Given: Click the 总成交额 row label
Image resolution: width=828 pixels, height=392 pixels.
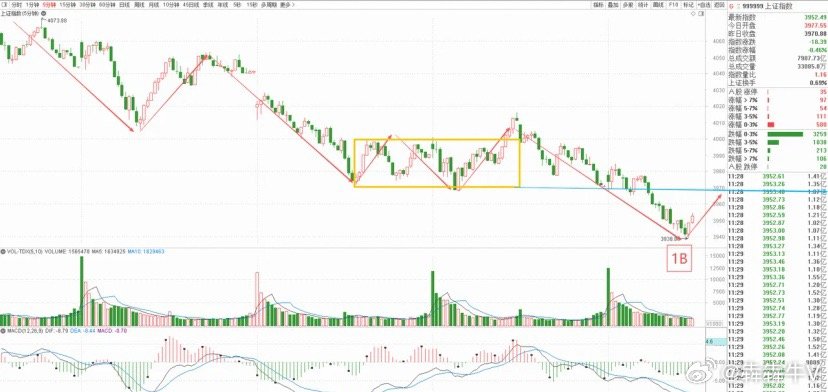Looking at the screenshot, I should pos(742,58).
